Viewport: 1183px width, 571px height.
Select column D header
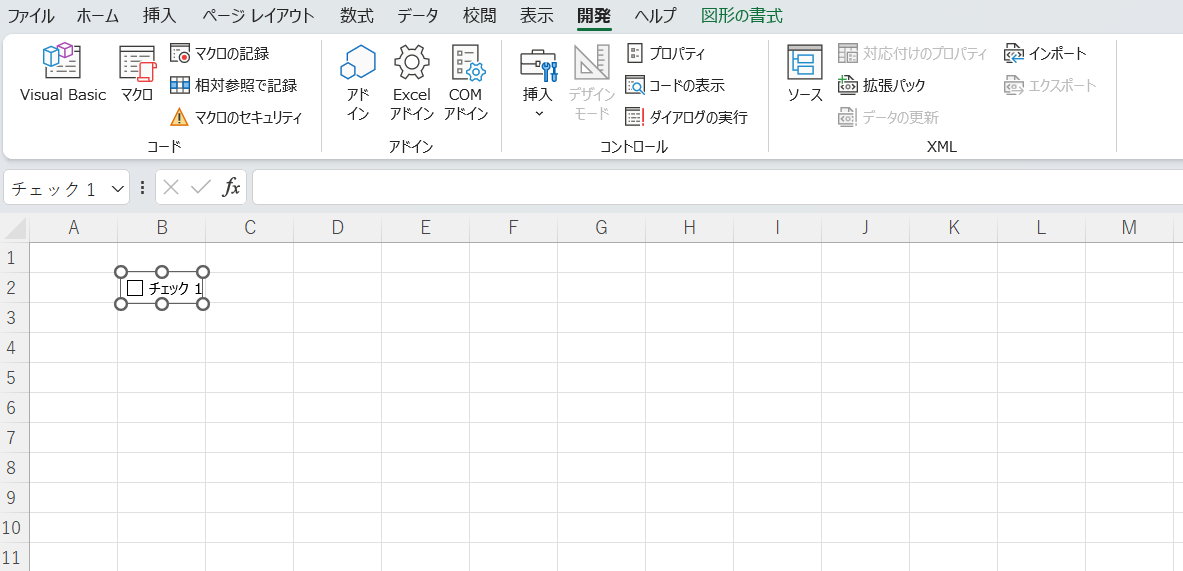click(337, 228)
